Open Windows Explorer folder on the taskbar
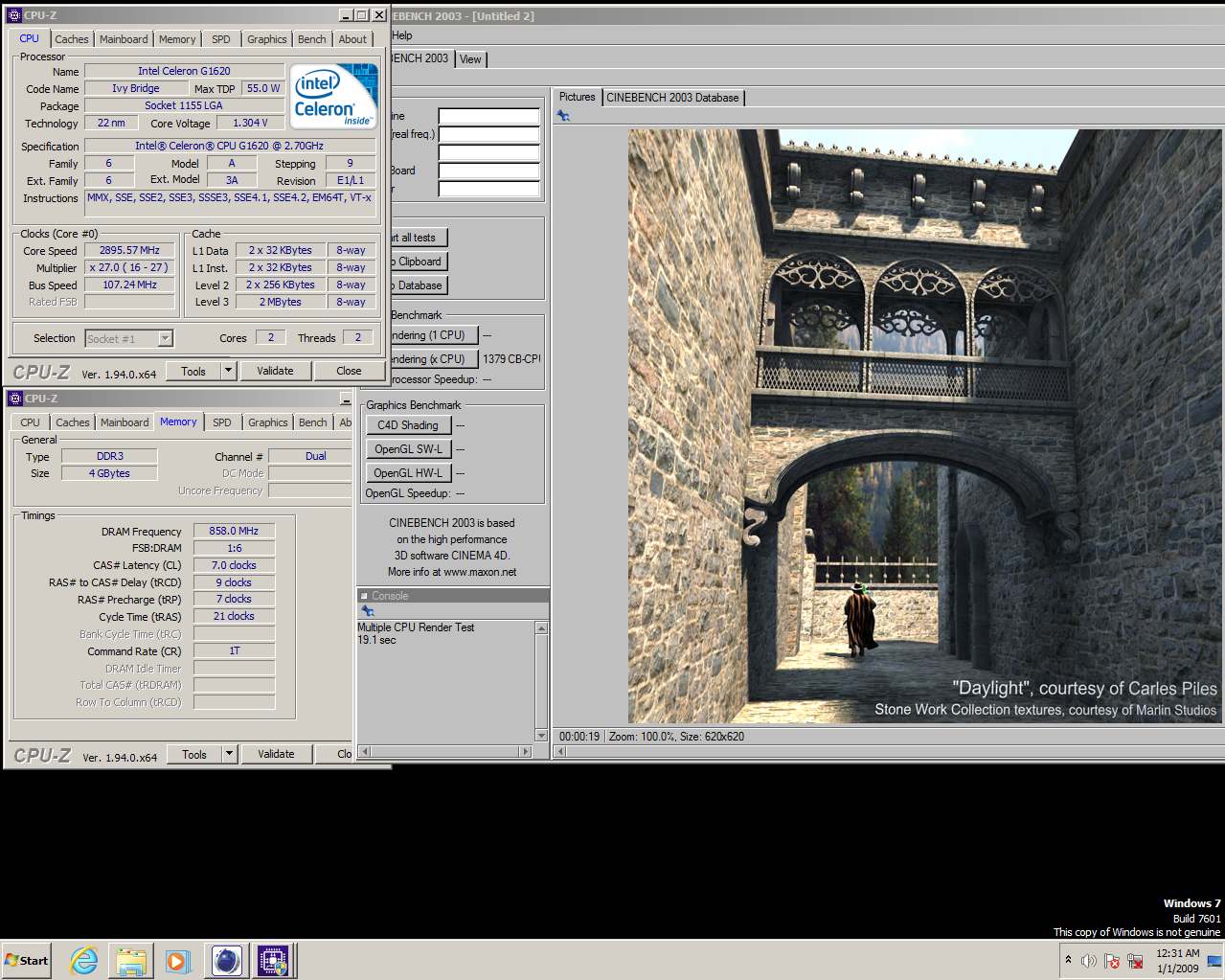The image size is (1225, 980). point(131,960)
